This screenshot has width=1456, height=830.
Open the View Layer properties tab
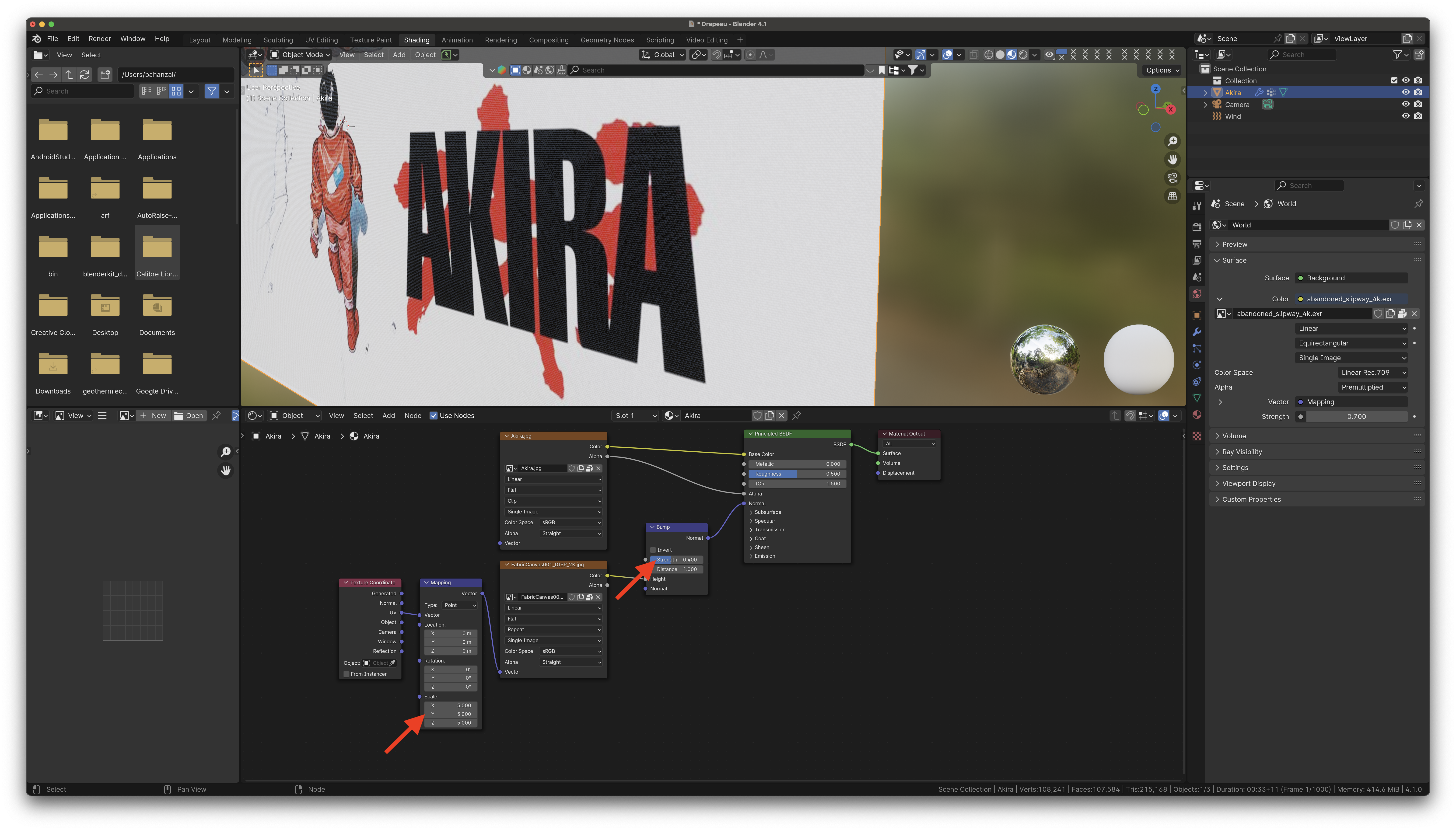click(x=1197, y=261)
